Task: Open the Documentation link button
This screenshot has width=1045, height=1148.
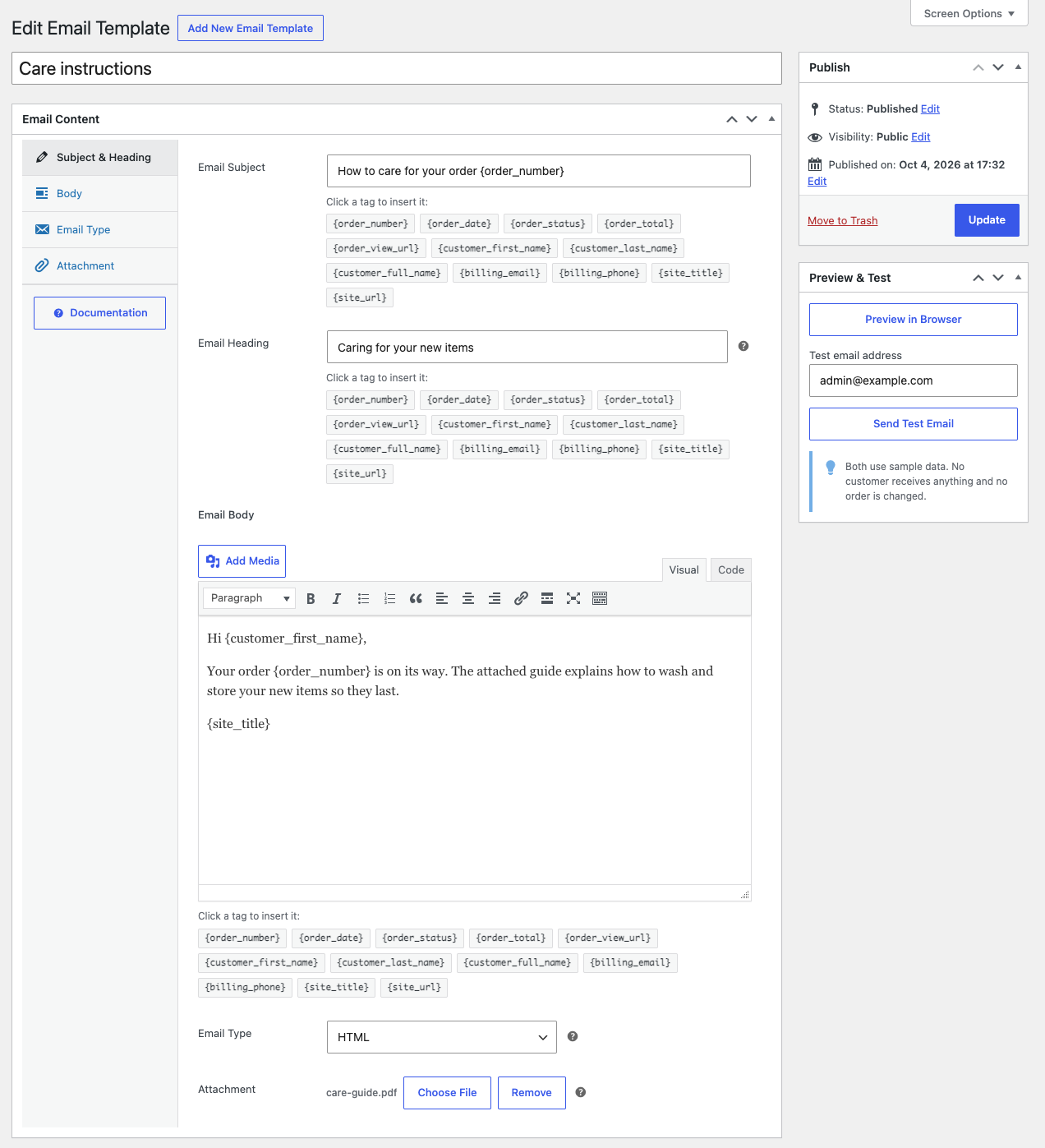Action: click(99, 313)
